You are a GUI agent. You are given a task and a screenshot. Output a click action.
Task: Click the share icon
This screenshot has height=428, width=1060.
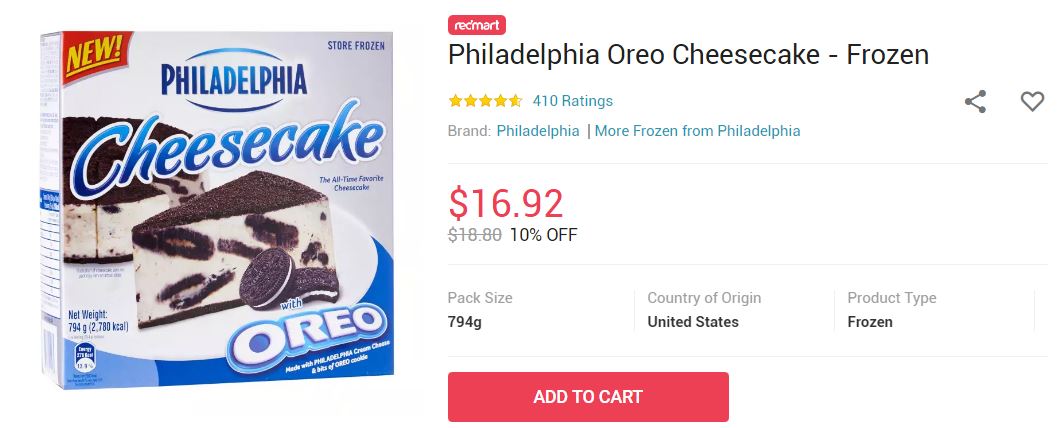pyautogui.click(x=975, y=101)
